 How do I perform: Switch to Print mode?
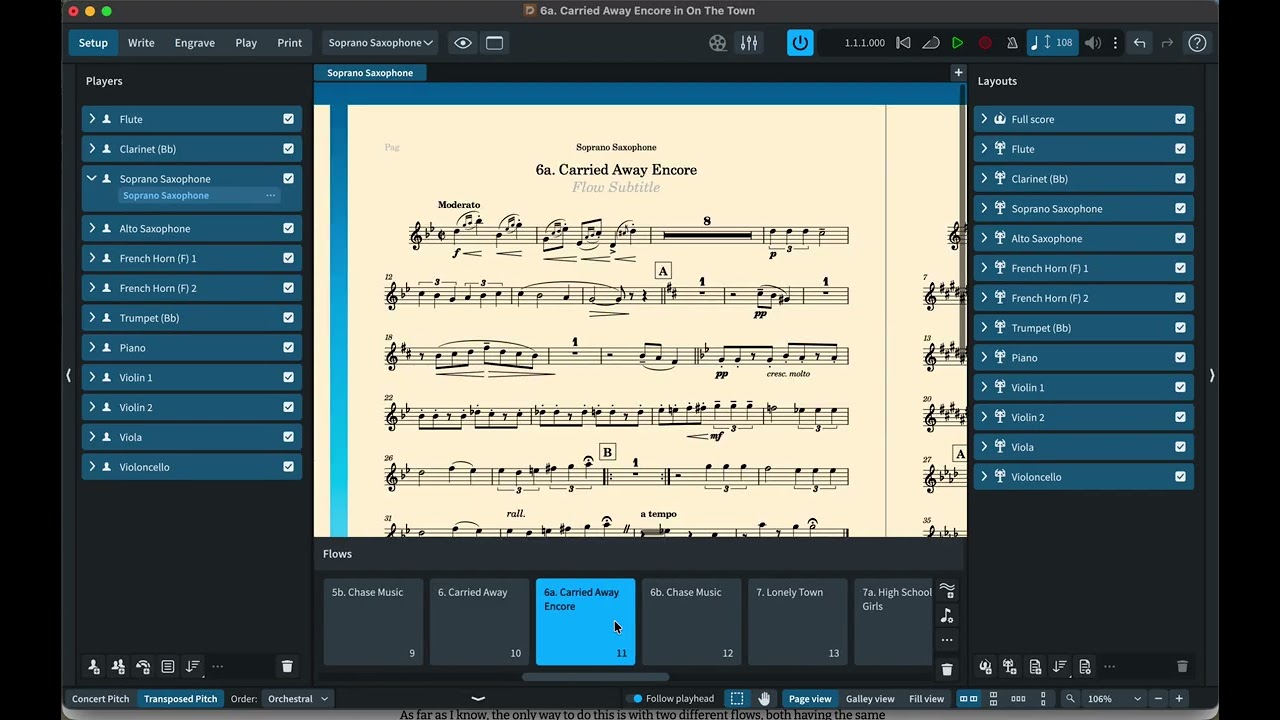[x=290, y=43]
